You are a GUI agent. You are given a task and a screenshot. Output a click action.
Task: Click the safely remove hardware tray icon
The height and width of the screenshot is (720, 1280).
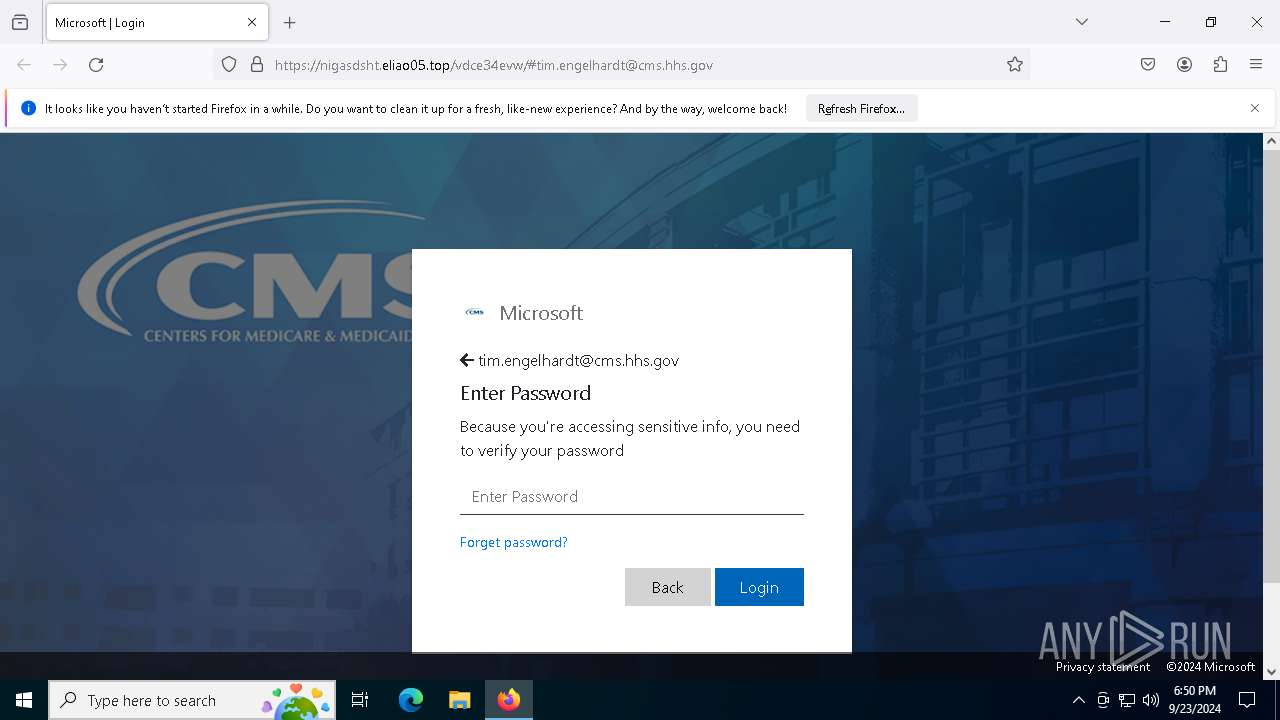1103,700
